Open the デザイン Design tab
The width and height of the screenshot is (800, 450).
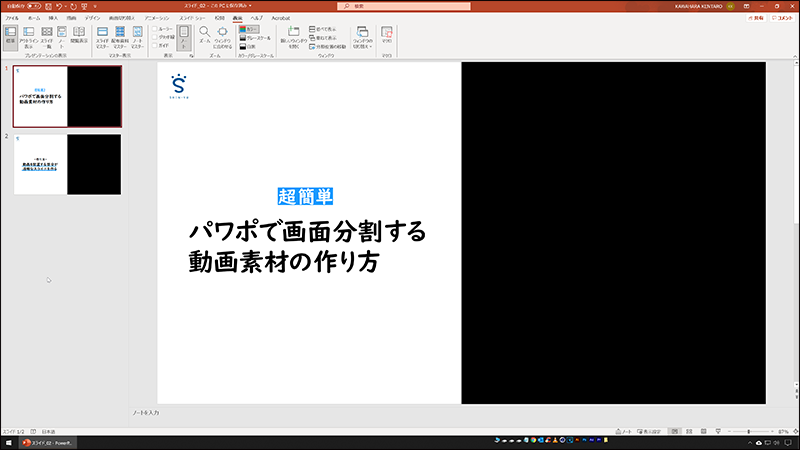click(x=92, y=18)
